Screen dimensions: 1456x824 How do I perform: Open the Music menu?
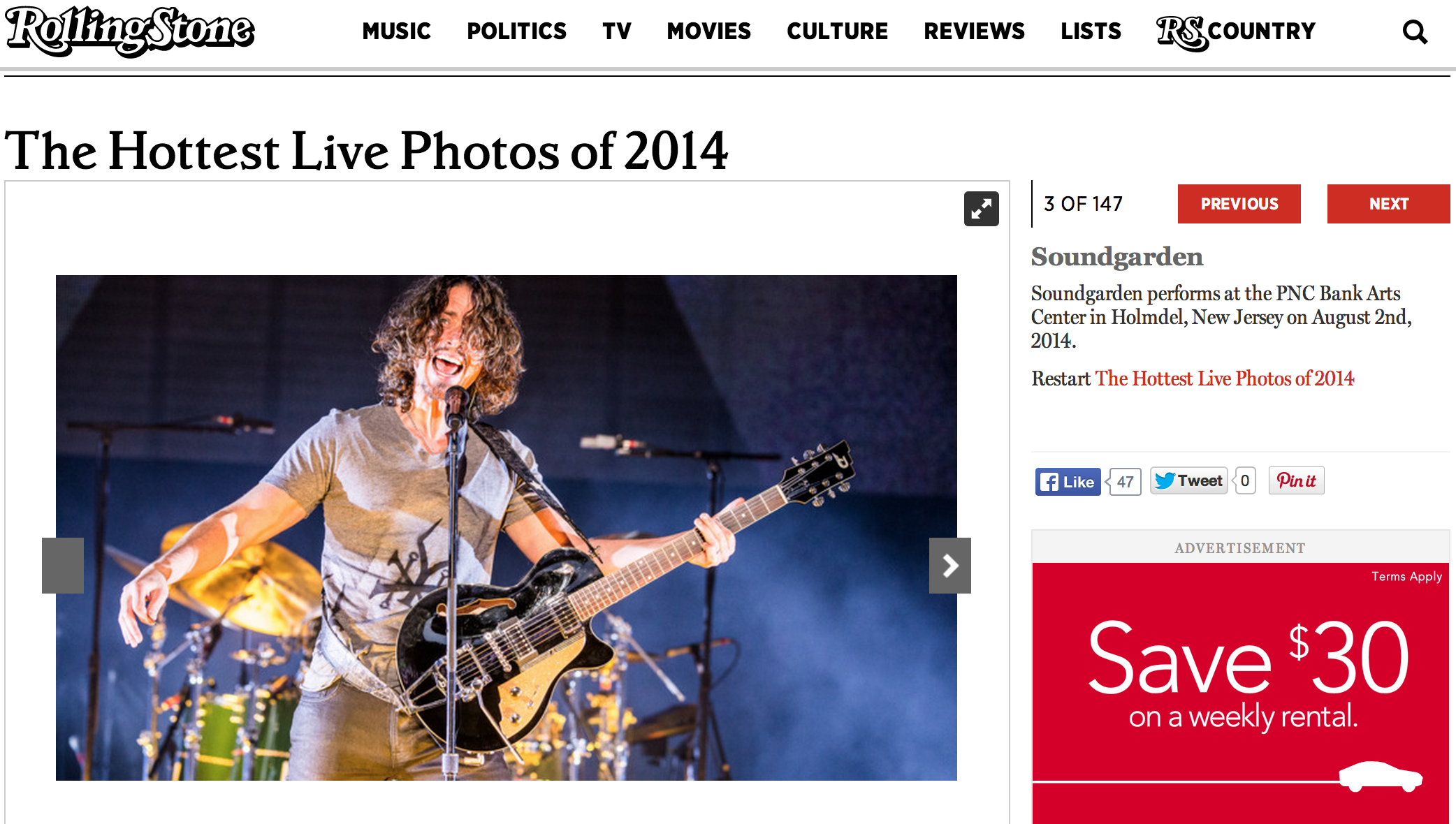396,31
